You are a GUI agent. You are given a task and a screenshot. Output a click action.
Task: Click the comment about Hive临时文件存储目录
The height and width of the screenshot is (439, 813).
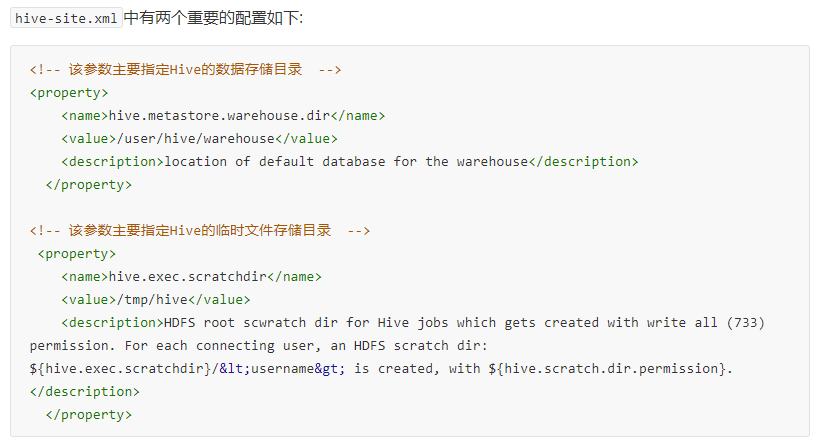tap(200, 230)
